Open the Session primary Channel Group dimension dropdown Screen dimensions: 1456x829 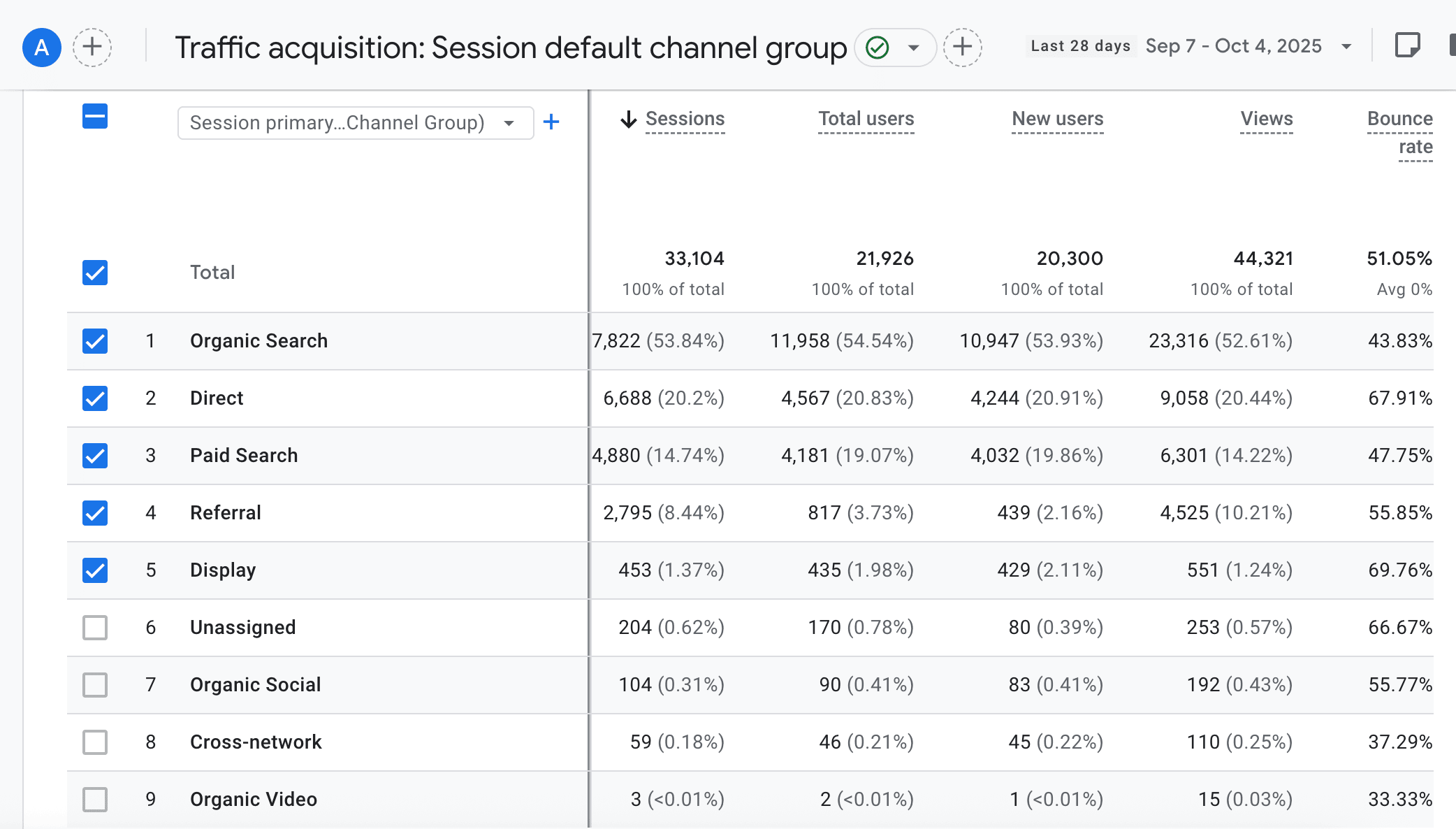[356, 123]
